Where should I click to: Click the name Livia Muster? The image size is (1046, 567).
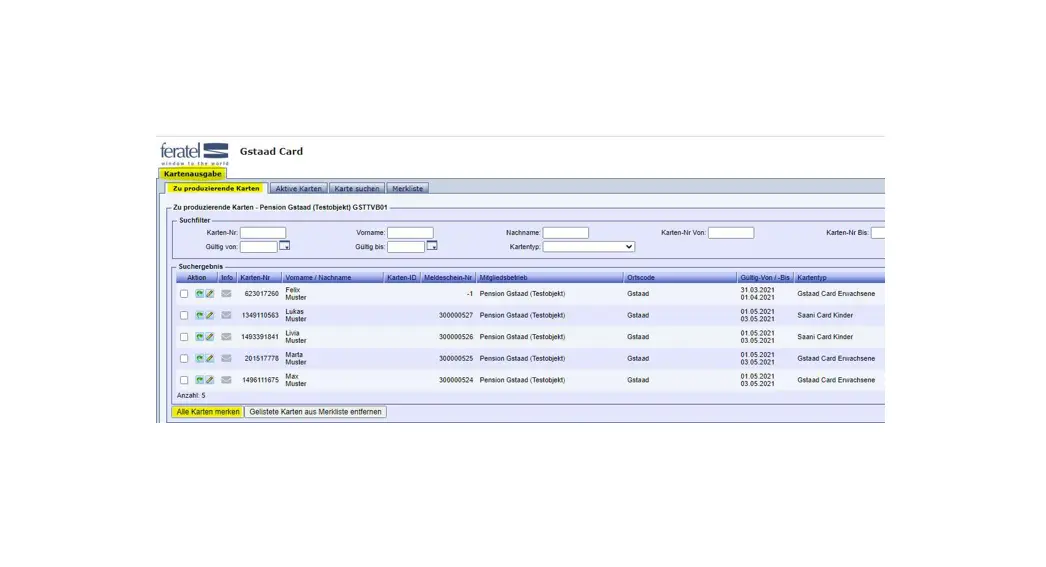pyautogui.click(x=296, y=337)
